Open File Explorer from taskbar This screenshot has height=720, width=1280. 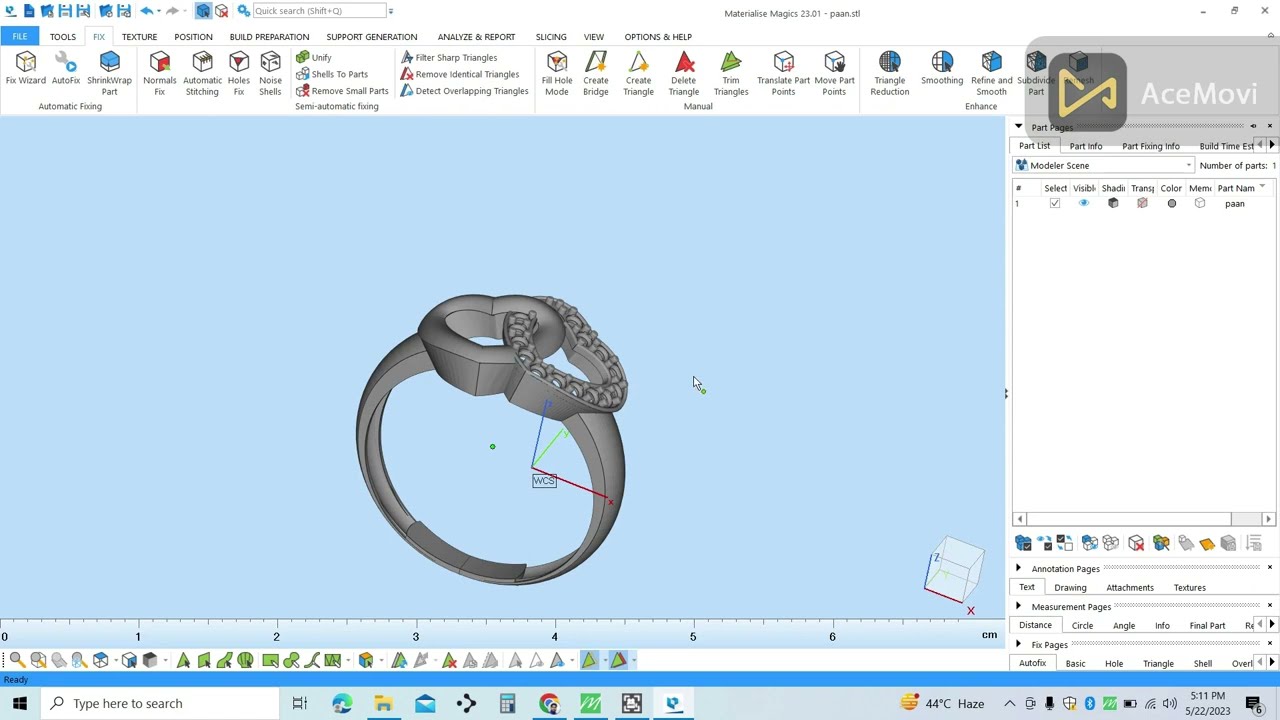point(383,703)
